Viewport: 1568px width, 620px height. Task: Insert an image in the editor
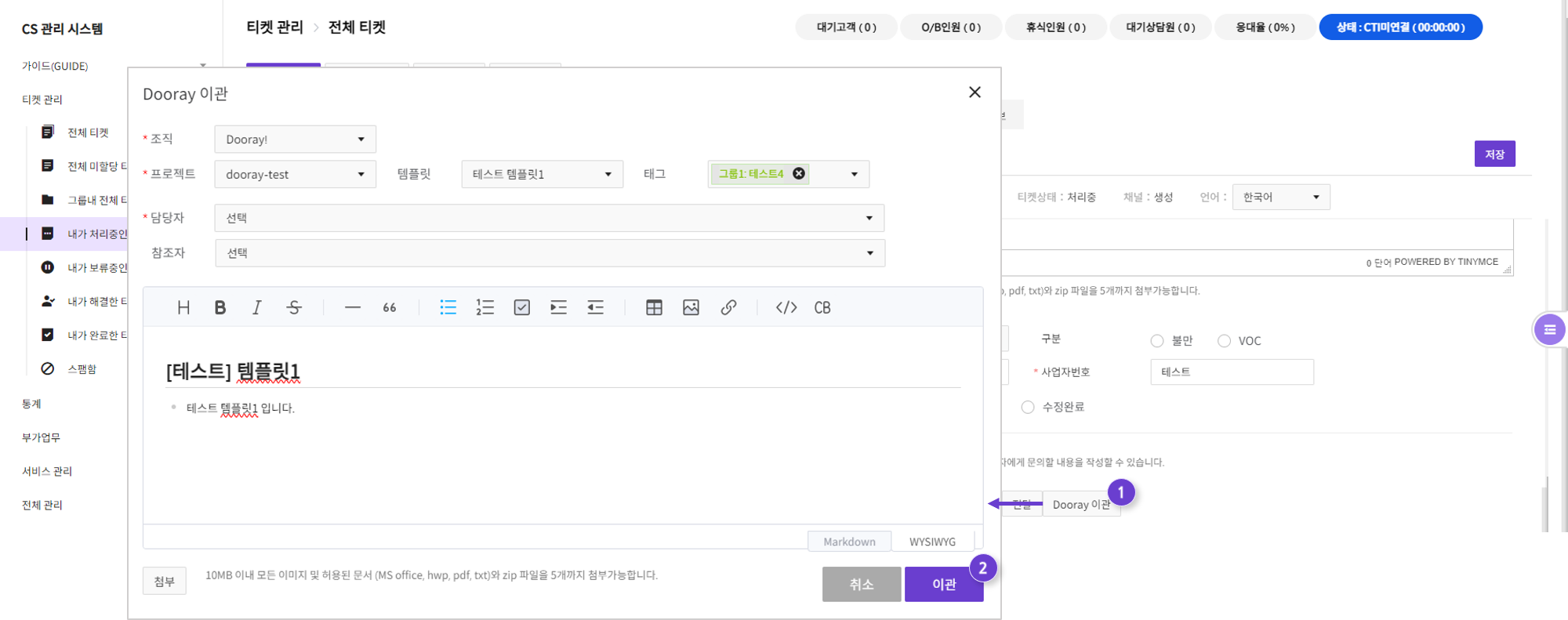(x=691, y=307)
